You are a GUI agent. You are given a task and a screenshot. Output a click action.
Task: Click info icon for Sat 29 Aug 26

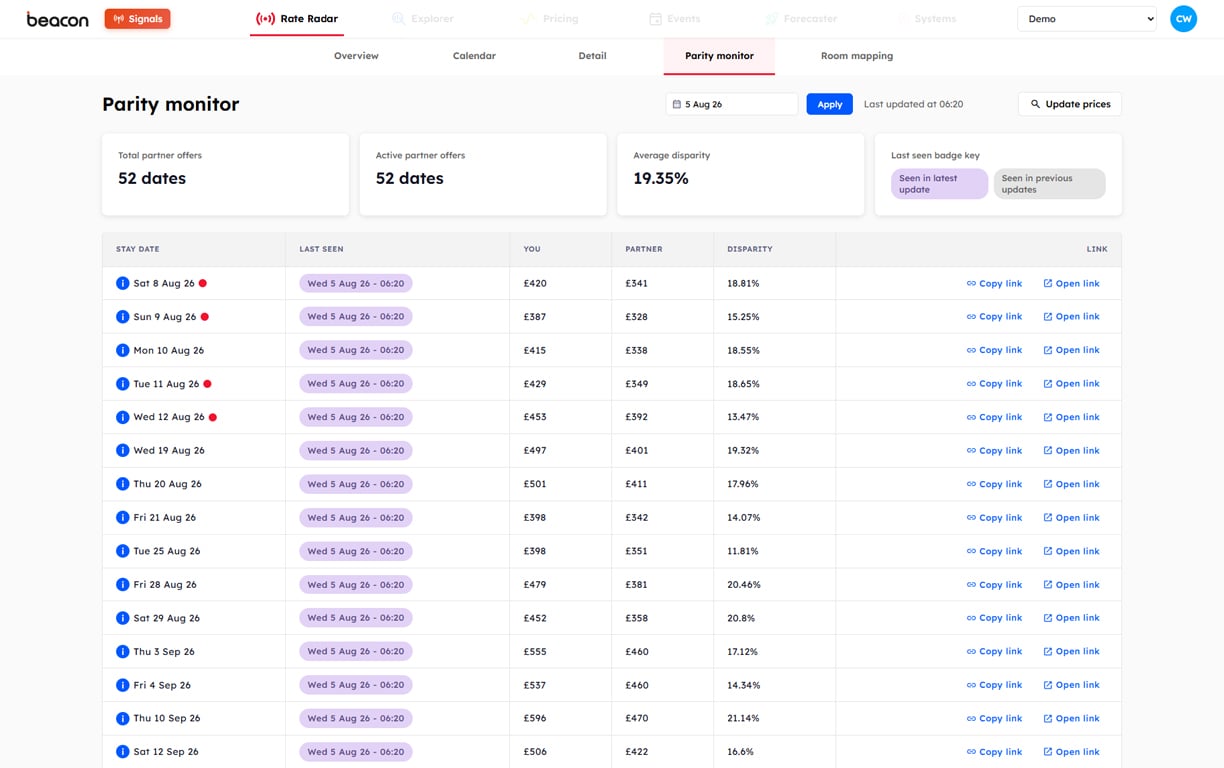123,618
